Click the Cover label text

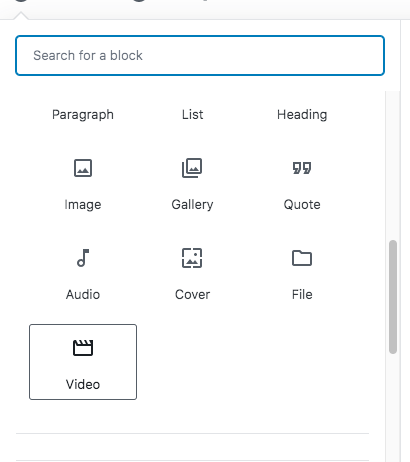(192, 295)
